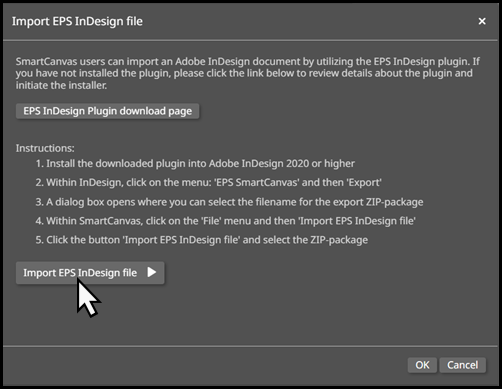502x389 pixels.
Task: Click the 'Import EPS InDesign file' button label
Action: tap(80, 273)
